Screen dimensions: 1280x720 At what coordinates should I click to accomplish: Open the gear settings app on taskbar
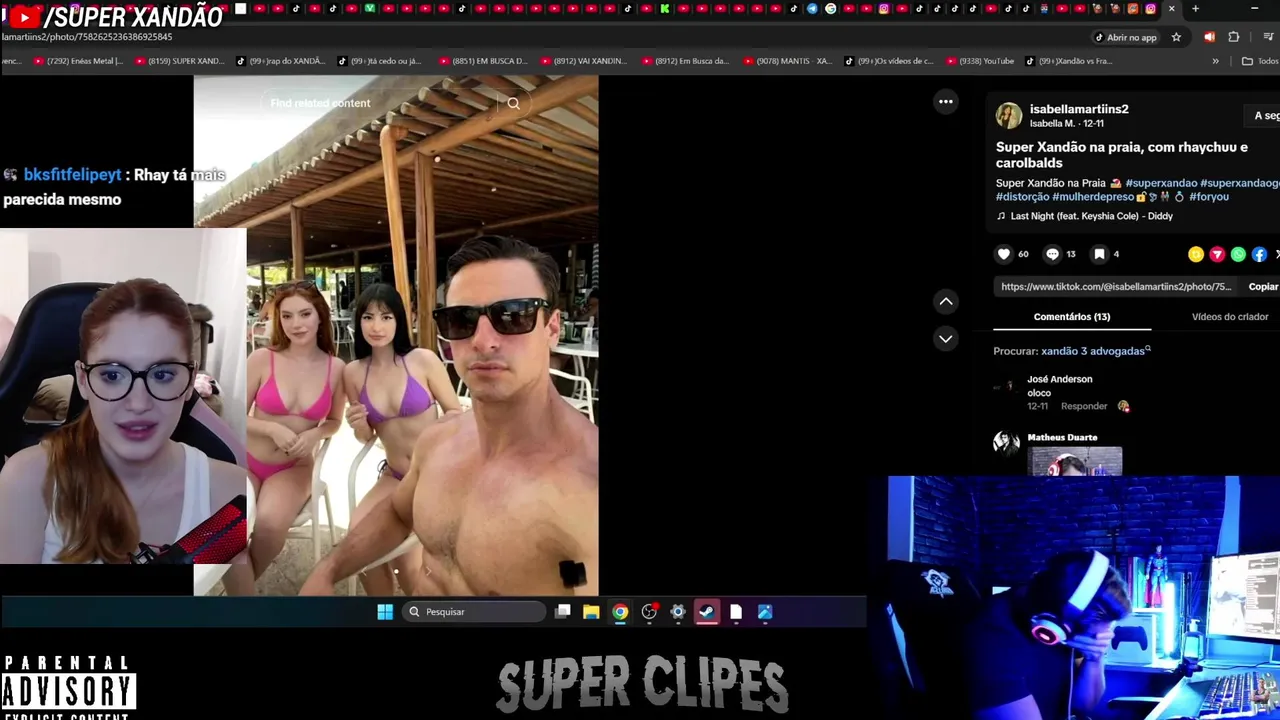click(678, 612)
